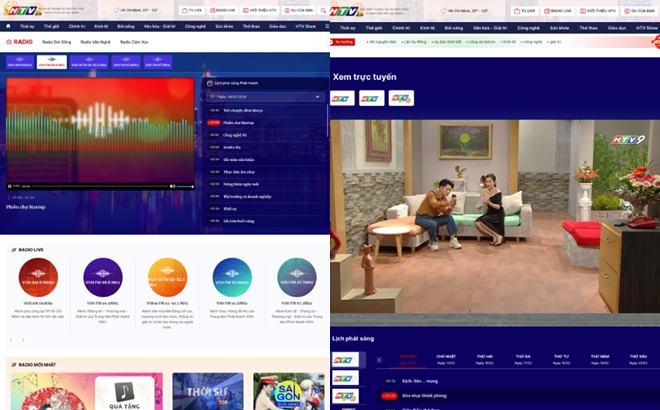Select 'Sài Gòn buổi sáng' schedule row

266,221
